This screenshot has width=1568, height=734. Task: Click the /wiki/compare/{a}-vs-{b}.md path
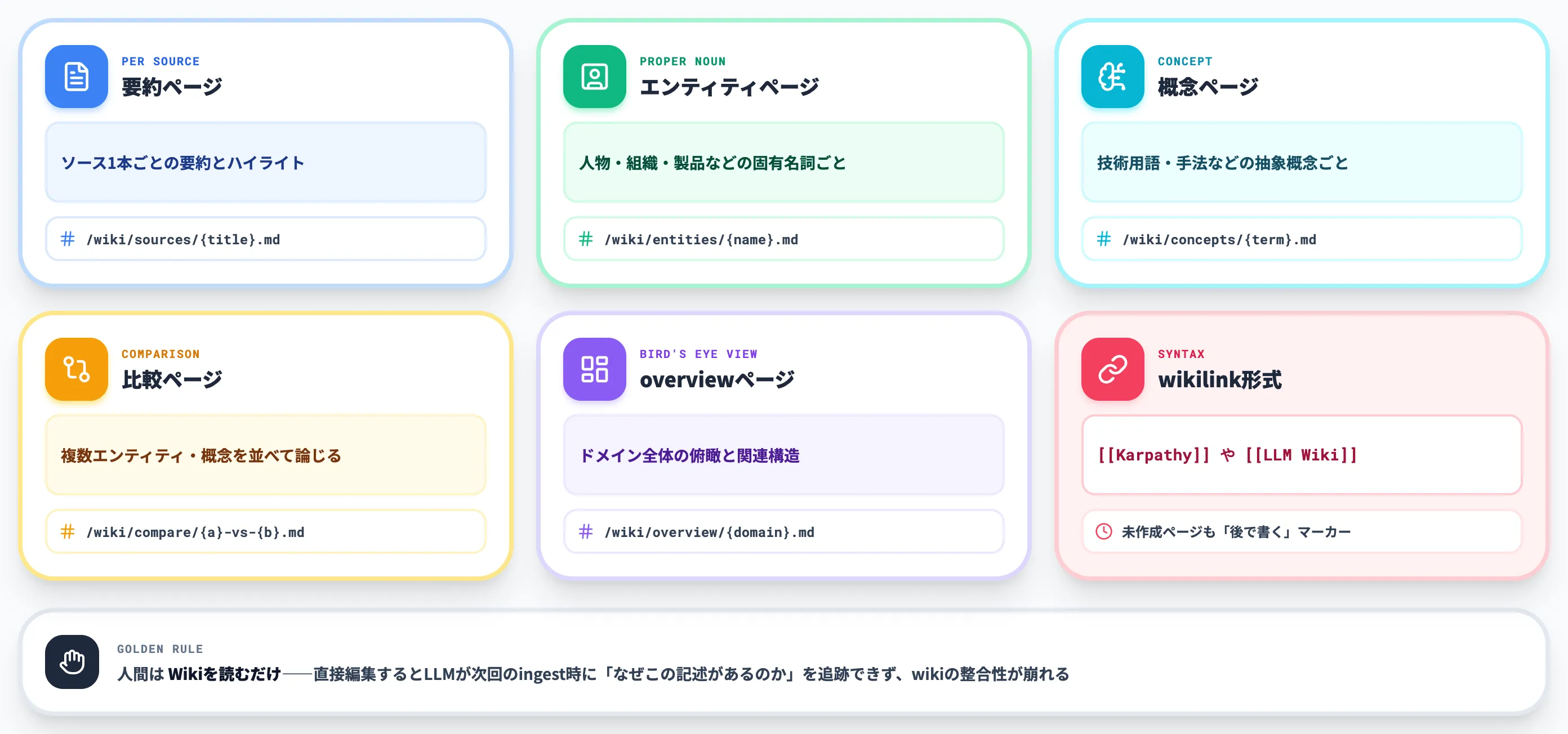195,532
